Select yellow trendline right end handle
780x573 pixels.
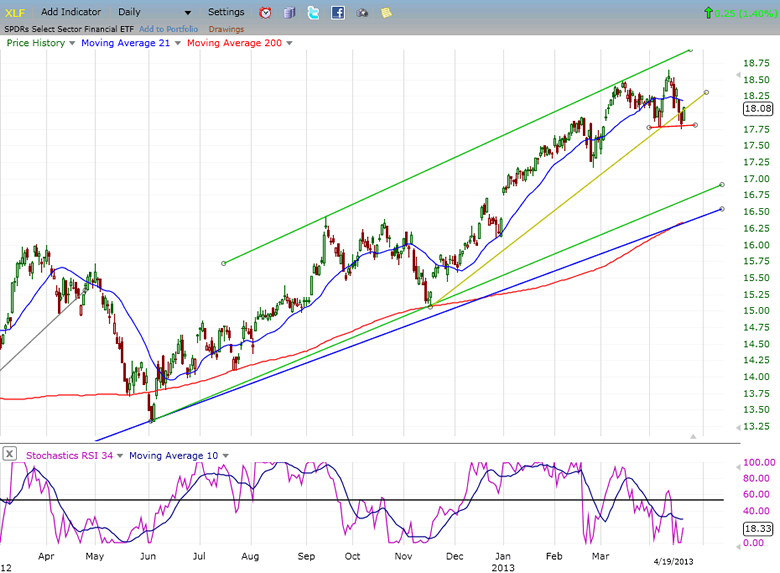tap(706, 93)
